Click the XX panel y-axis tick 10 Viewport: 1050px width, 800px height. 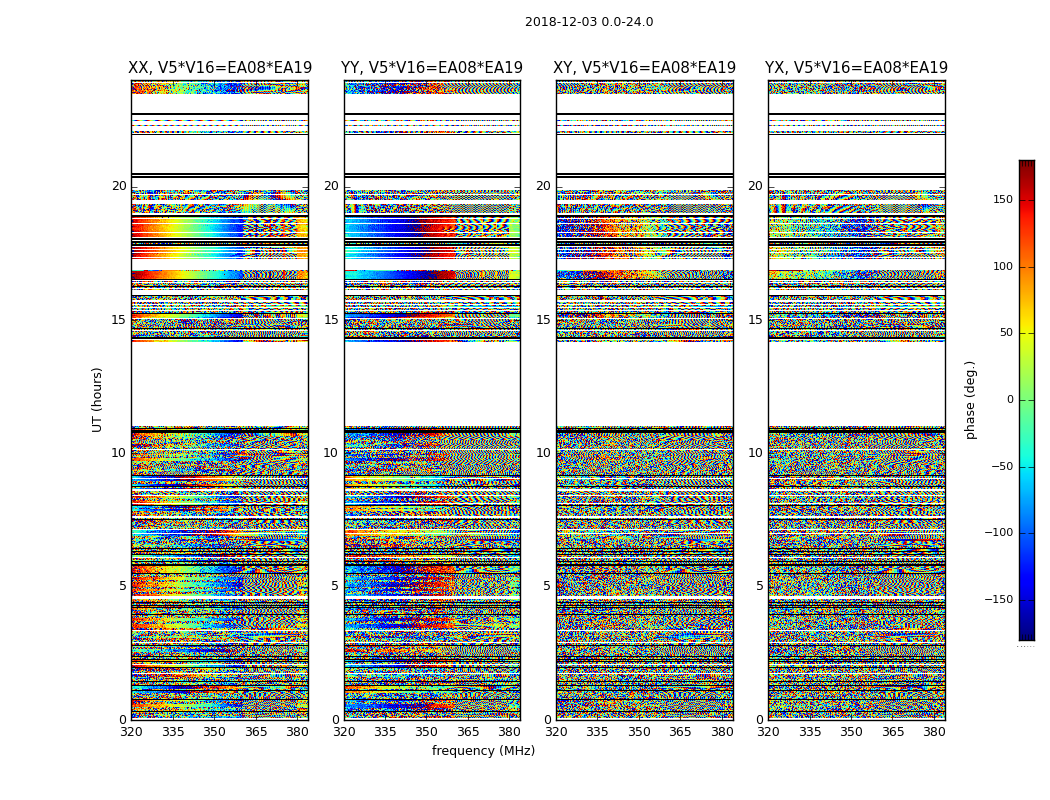119,453
